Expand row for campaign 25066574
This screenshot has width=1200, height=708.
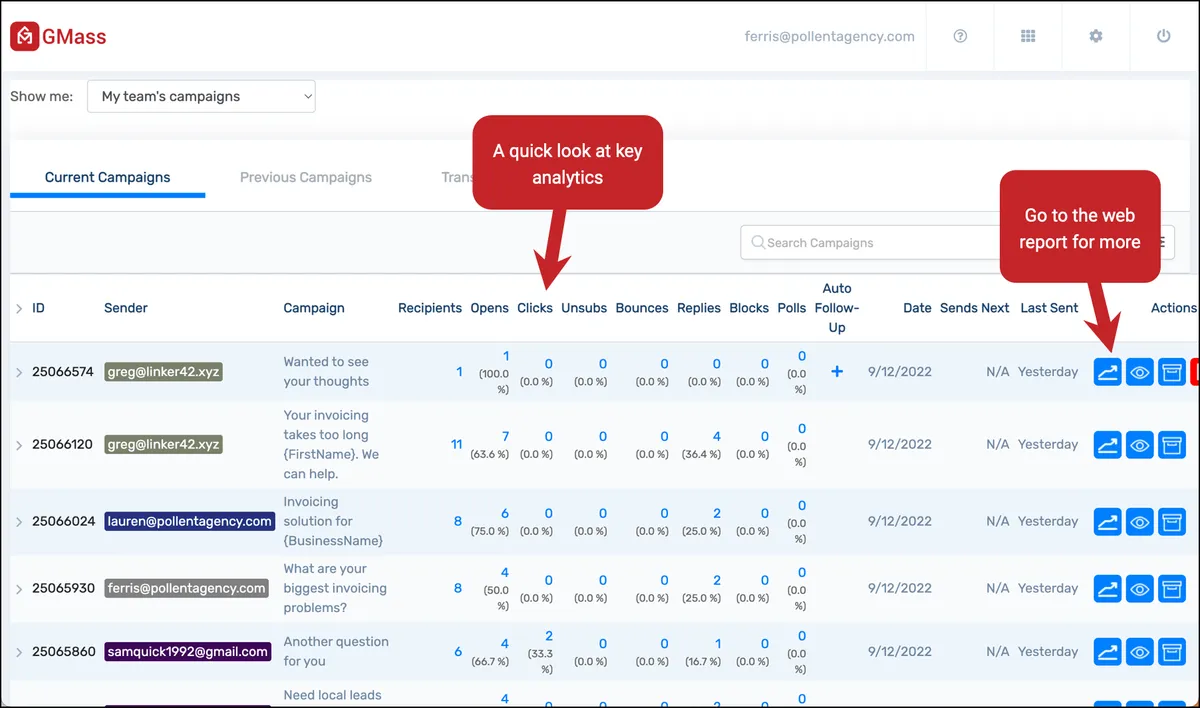point(18,372)
